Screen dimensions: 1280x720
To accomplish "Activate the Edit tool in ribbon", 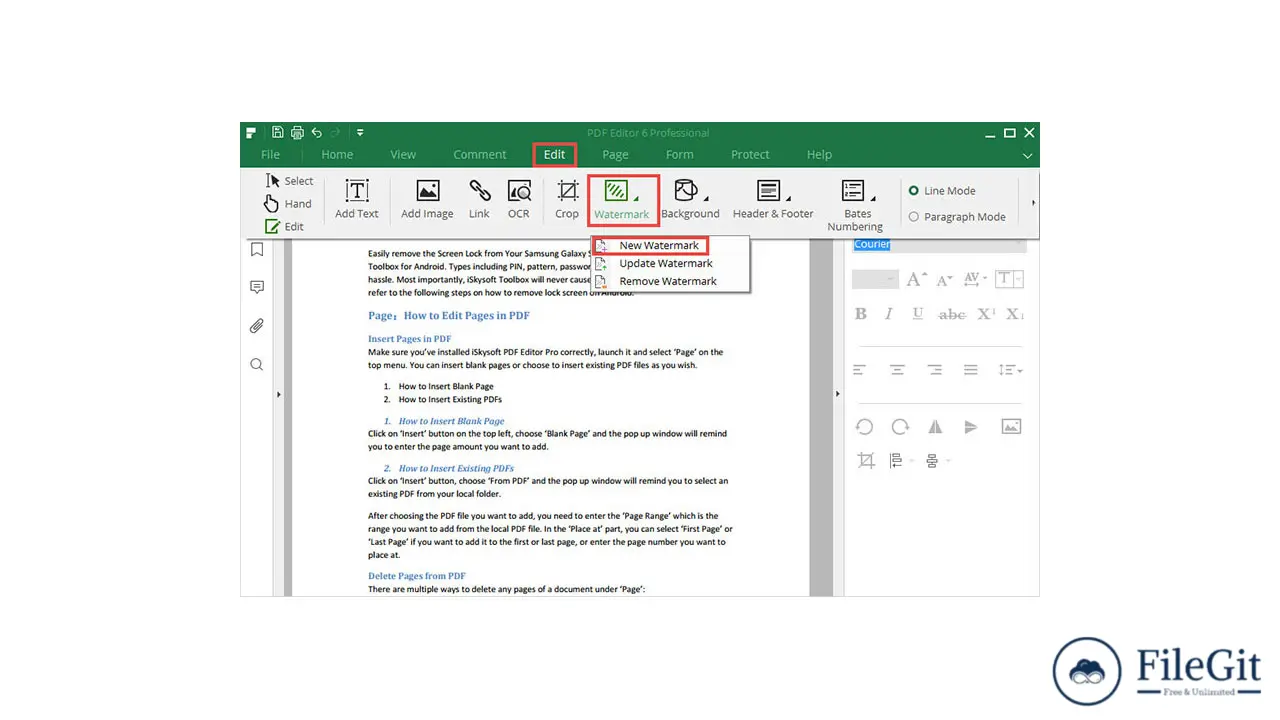I will [x=284, y=227].
